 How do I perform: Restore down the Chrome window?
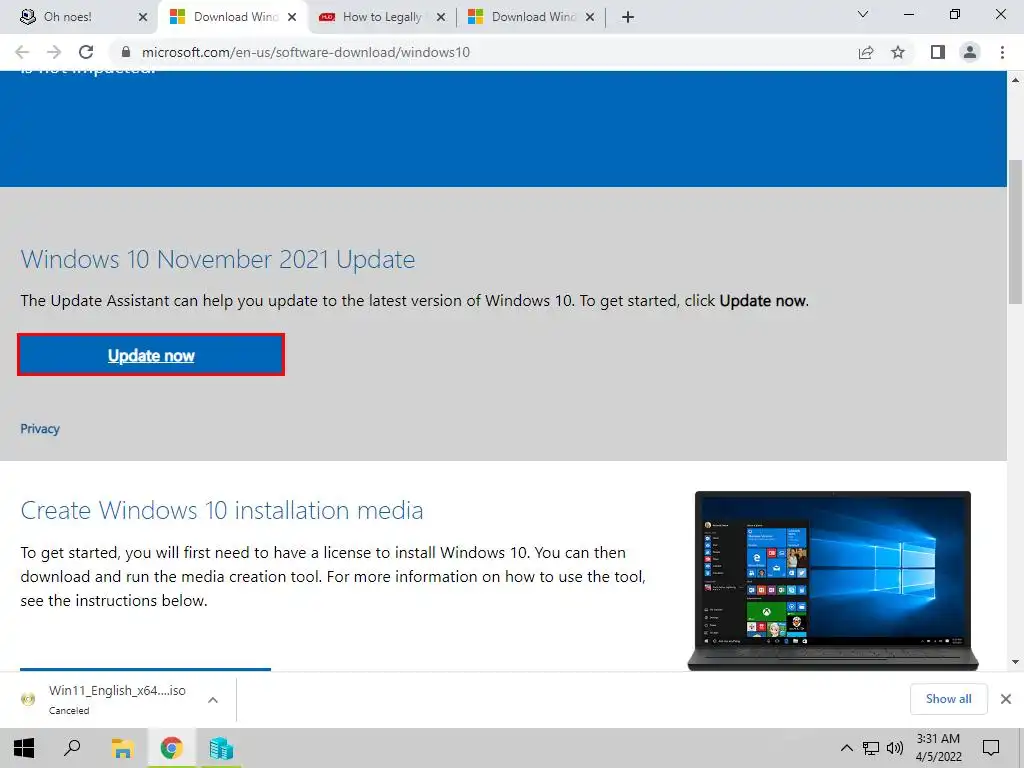(x=955, y=14)
